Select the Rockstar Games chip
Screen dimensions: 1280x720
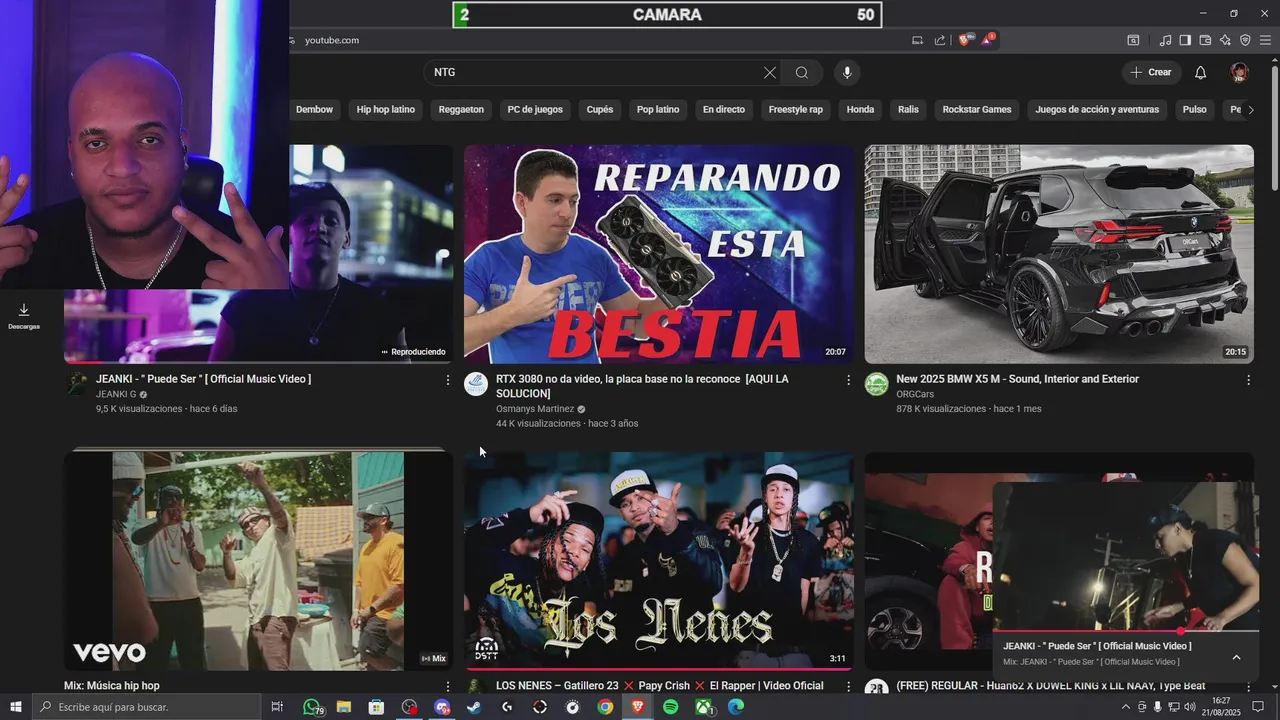coord(977,110)
